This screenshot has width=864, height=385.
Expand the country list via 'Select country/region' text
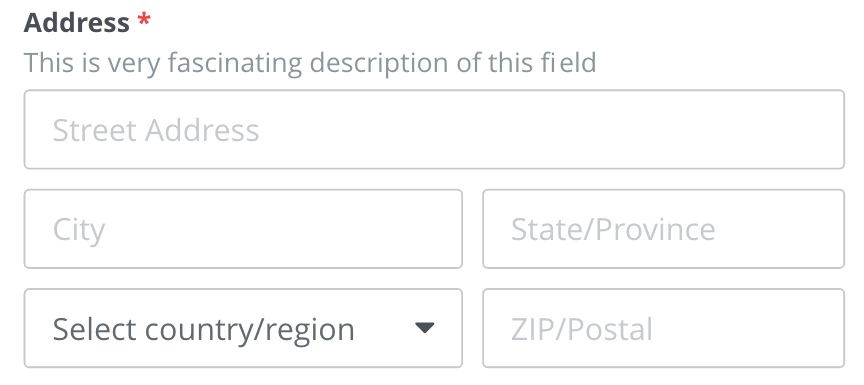tap(203, 329)
